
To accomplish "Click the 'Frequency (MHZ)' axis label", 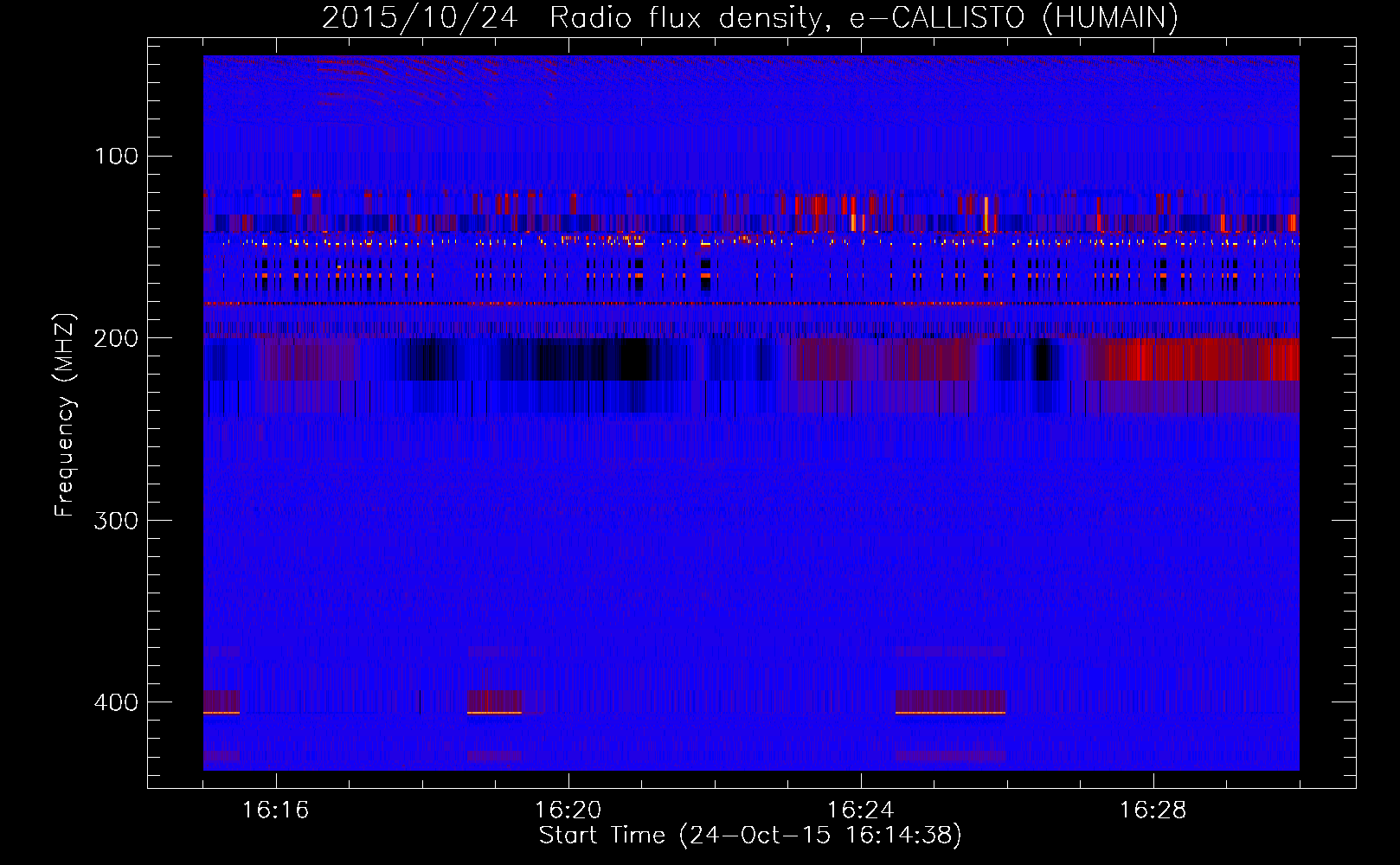I will point(65,414).
